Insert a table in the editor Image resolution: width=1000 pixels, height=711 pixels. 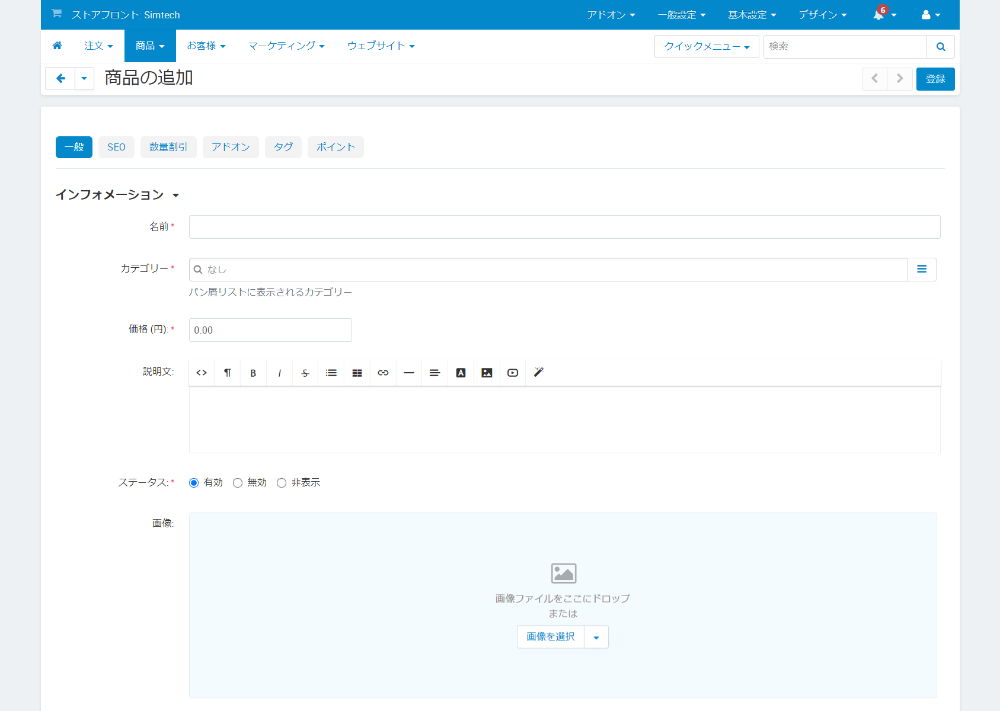[357, 373]
